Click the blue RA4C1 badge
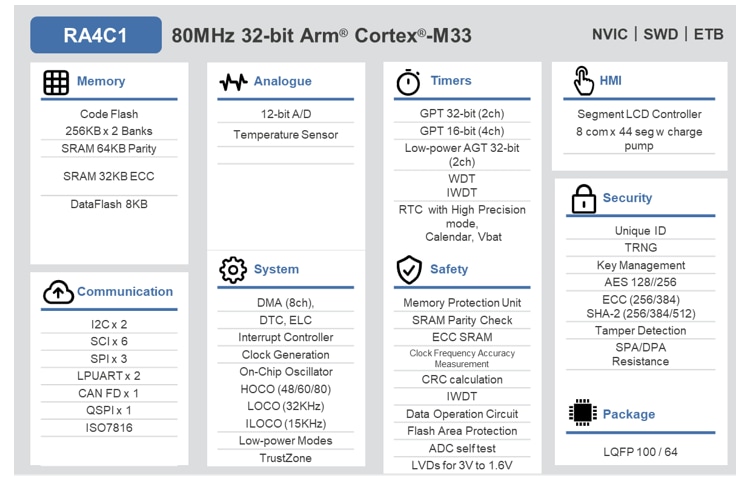This screenshot has height=482, width=746. click(x=95, y=36)
